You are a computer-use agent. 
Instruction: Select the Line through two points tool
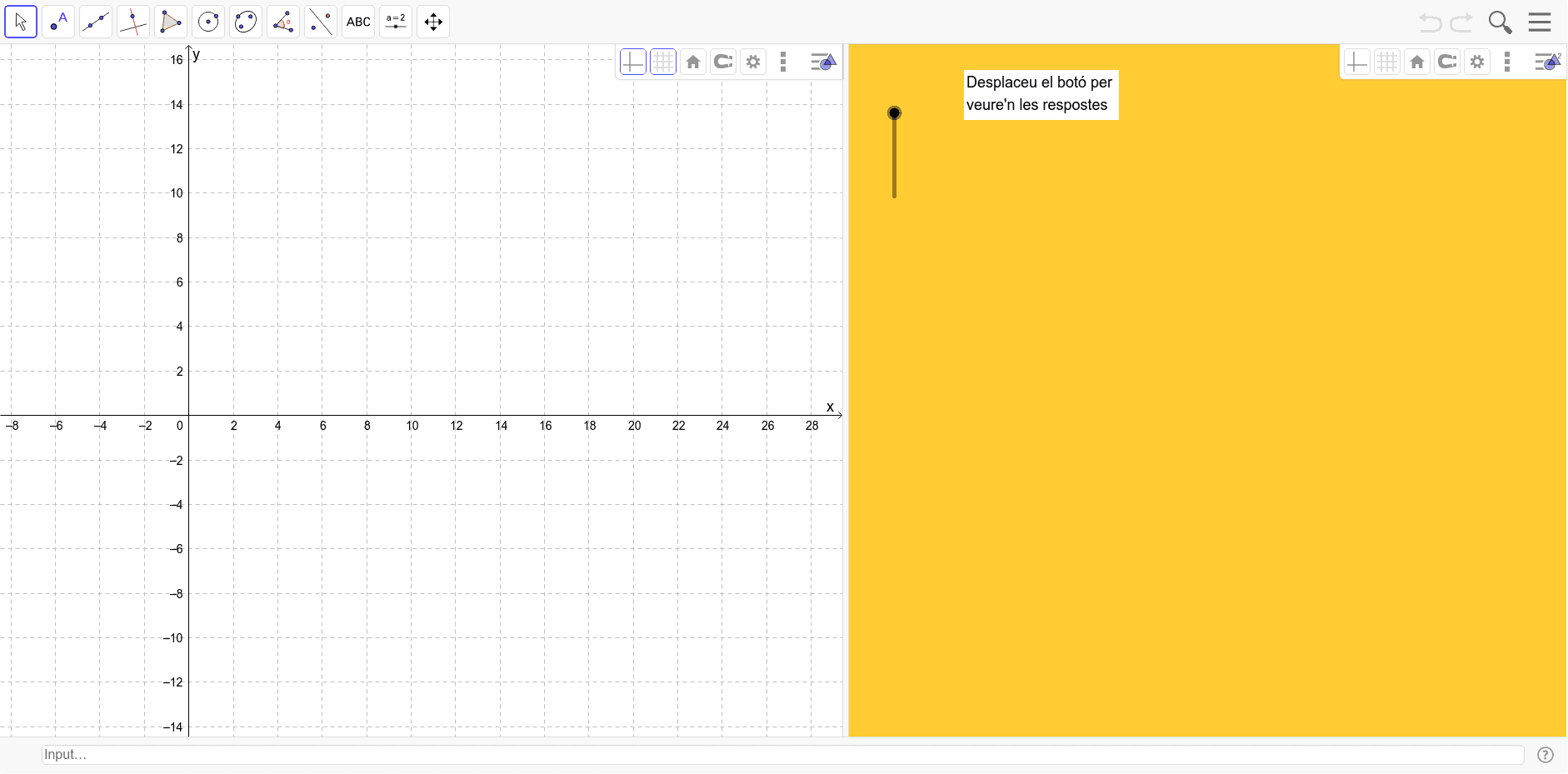tap(96, 22)
